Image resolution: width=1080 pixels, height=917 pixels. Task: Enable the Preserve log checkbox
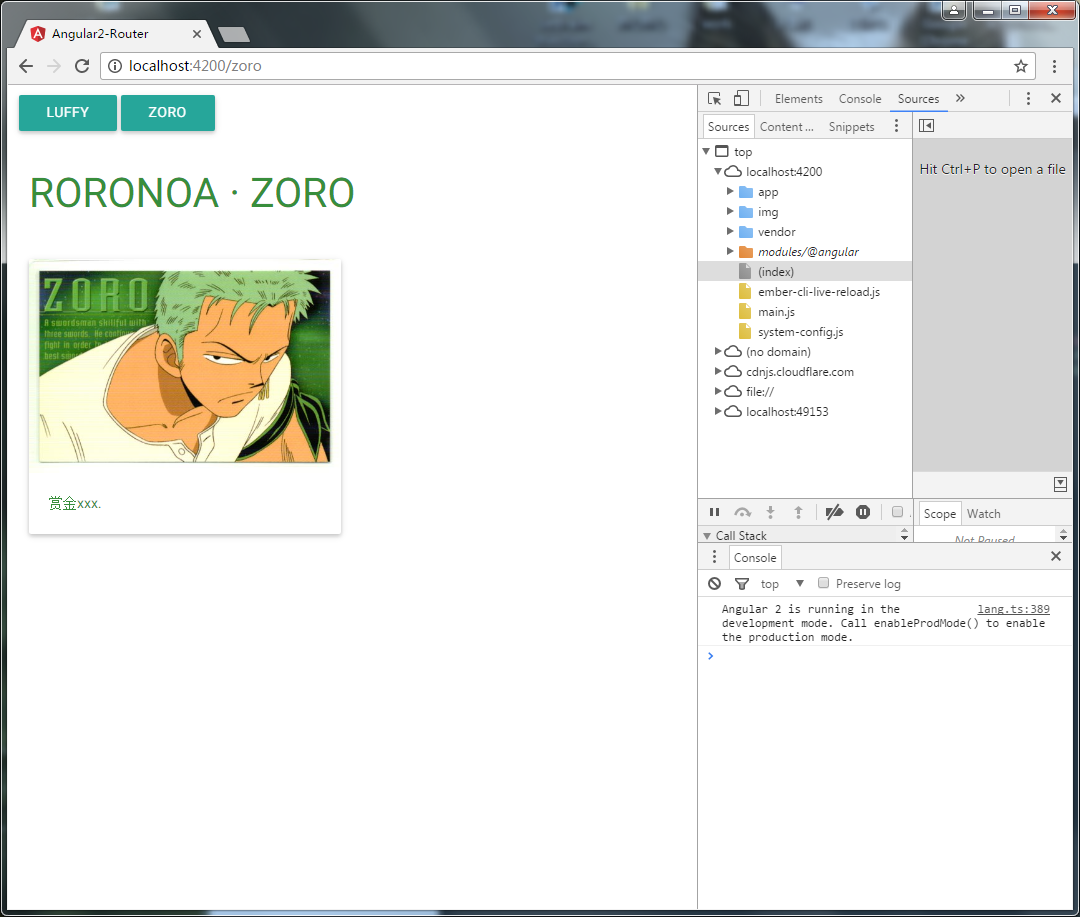823,583
